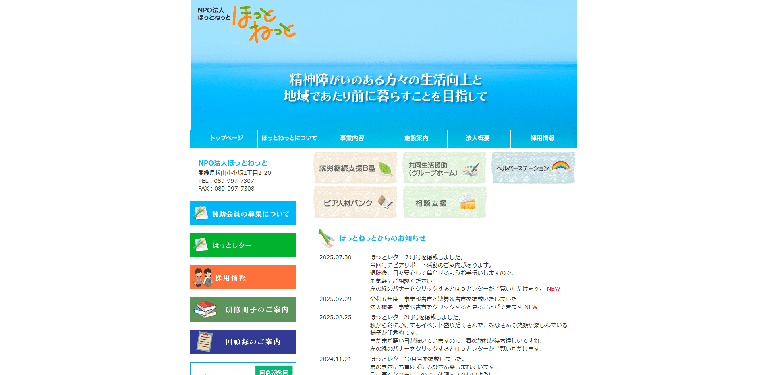The image size is (767, 375).
Task: Click the paint palette icon on グループホーム card
Action: click(x=471, y=170)
